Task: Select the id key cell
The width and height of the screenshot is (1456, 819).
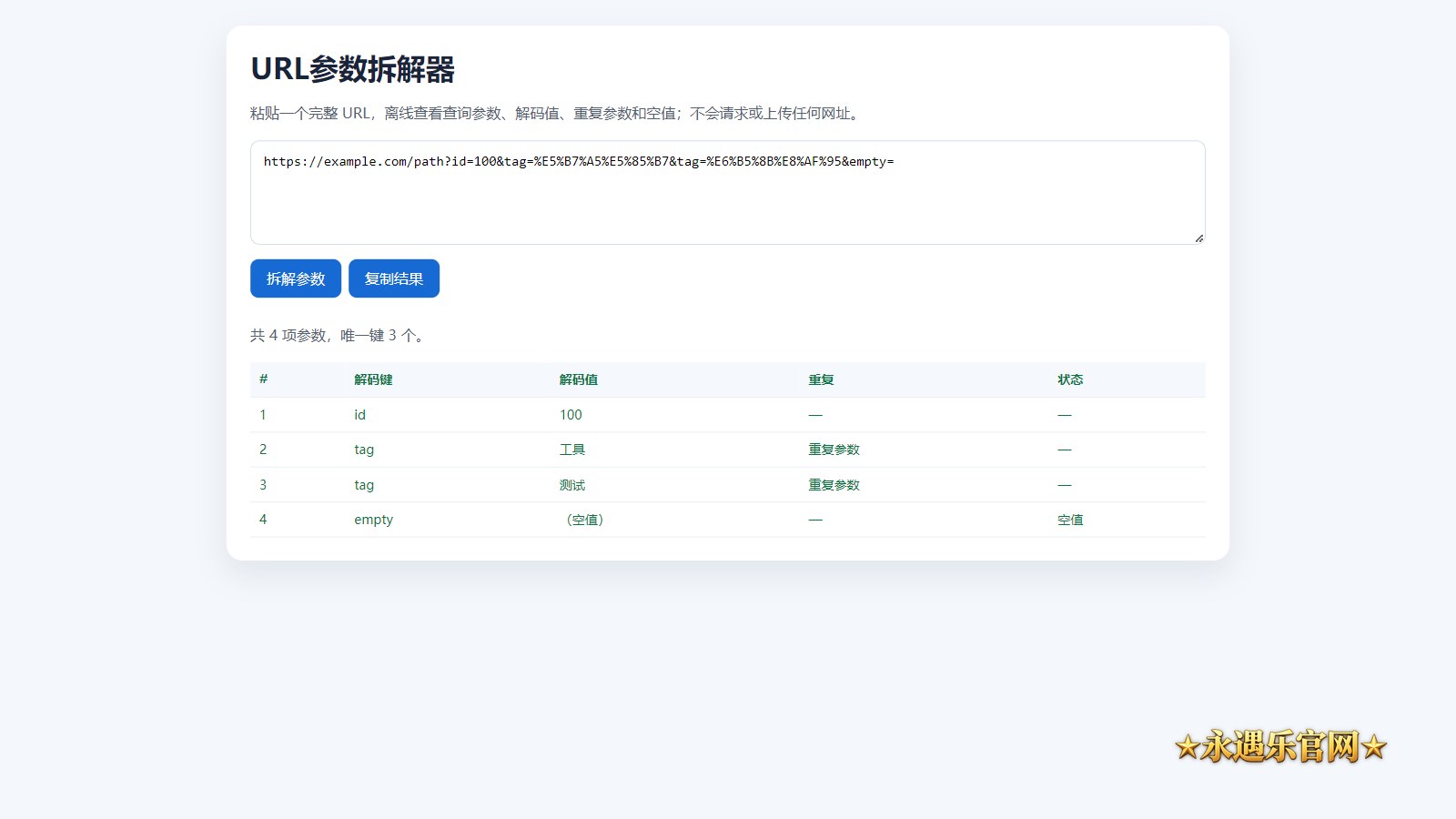Action: [x=359, y=415]
